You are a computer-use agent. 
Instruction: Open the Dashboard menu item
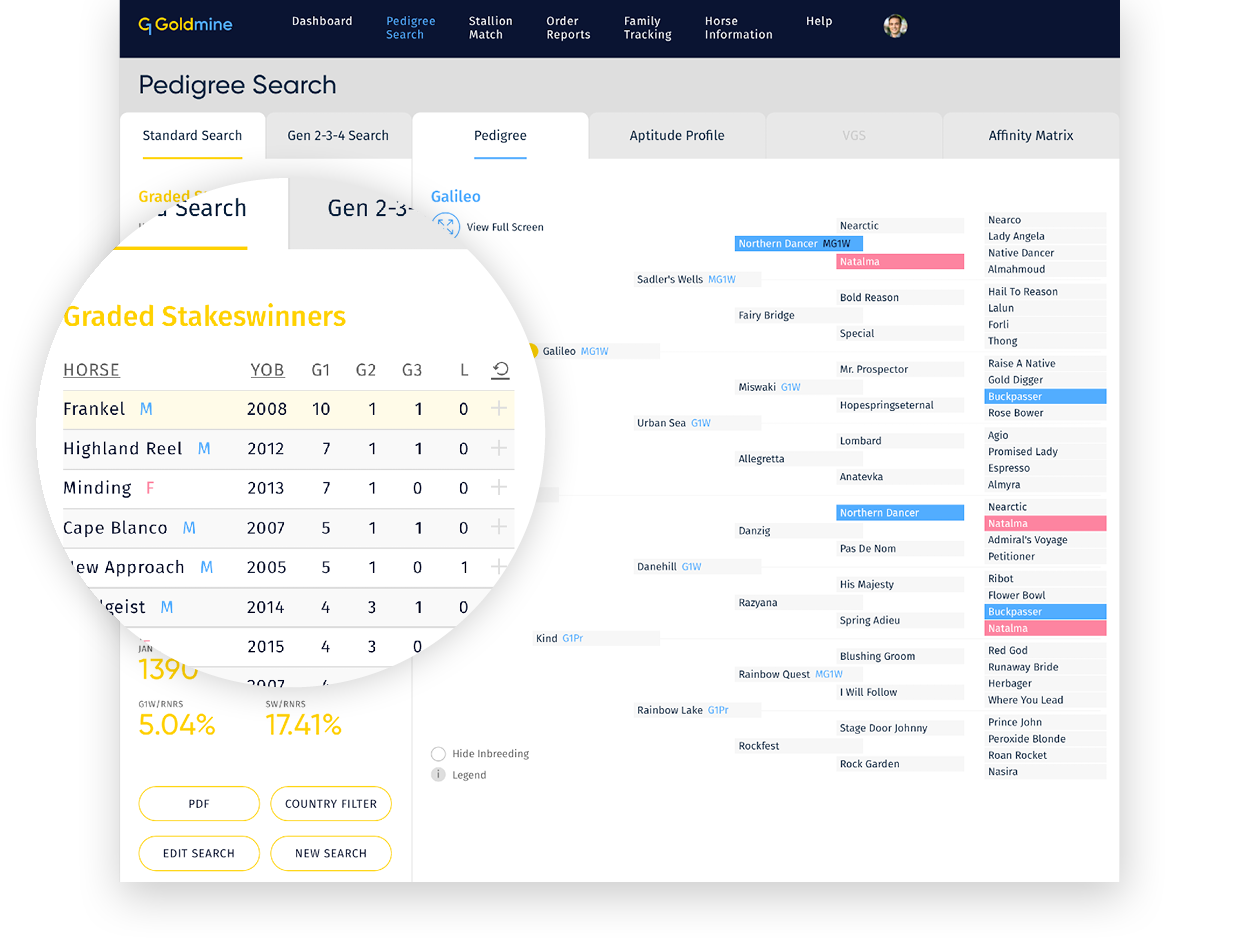[x=322, y=21]
